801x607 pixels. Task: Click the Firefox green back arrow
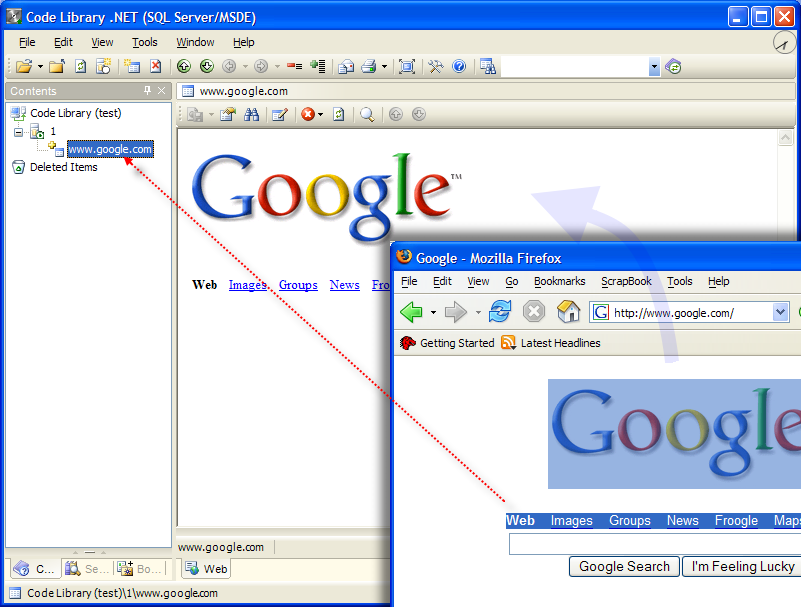click(x=411, y=312)
